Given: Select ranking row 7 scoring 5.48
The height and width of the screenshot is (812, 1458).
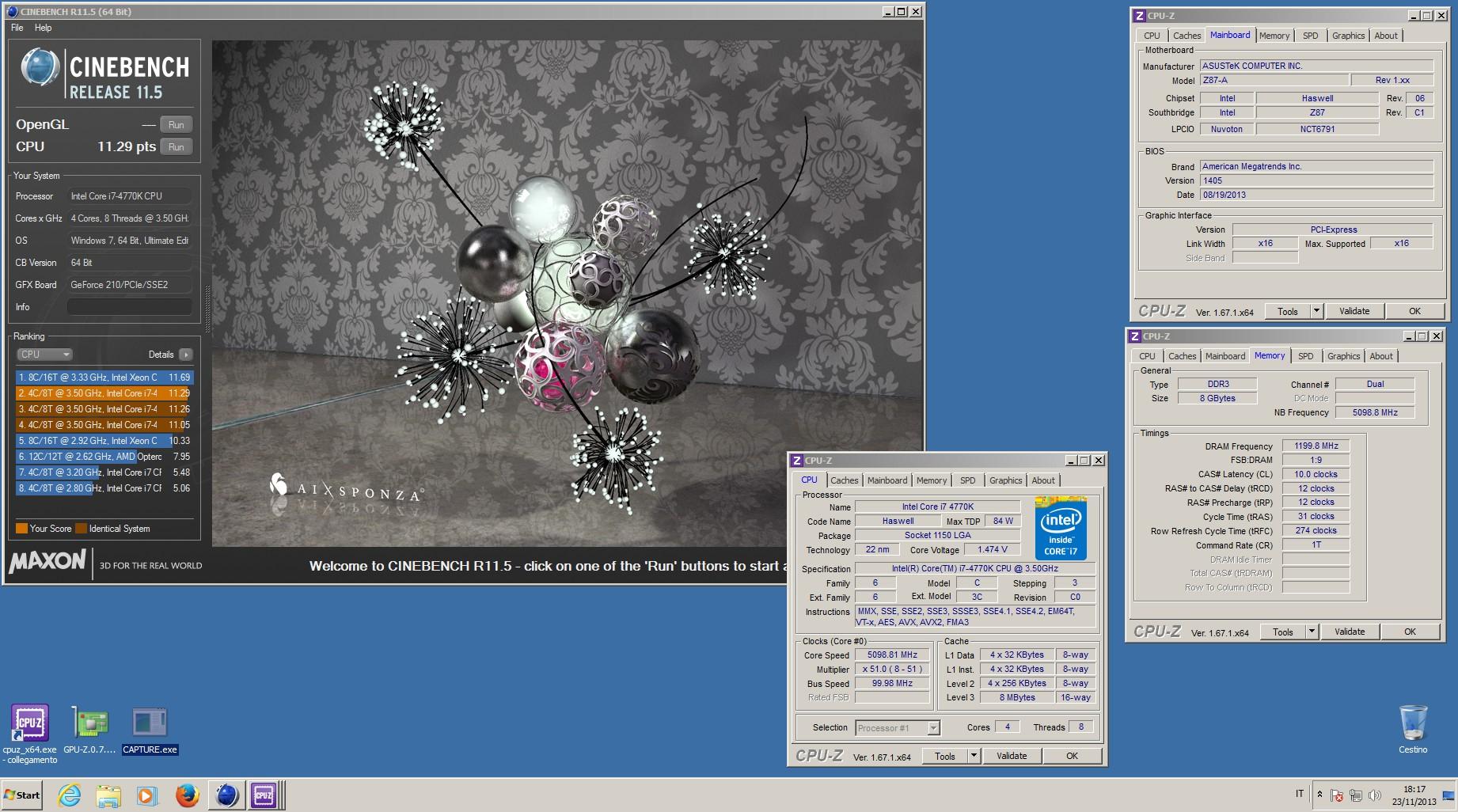Looking at the screenshot, I should pos(104,472).
